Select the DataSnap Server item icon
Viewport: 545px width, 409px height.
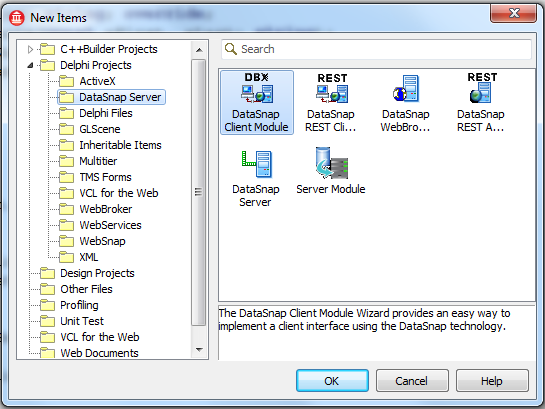257,164
